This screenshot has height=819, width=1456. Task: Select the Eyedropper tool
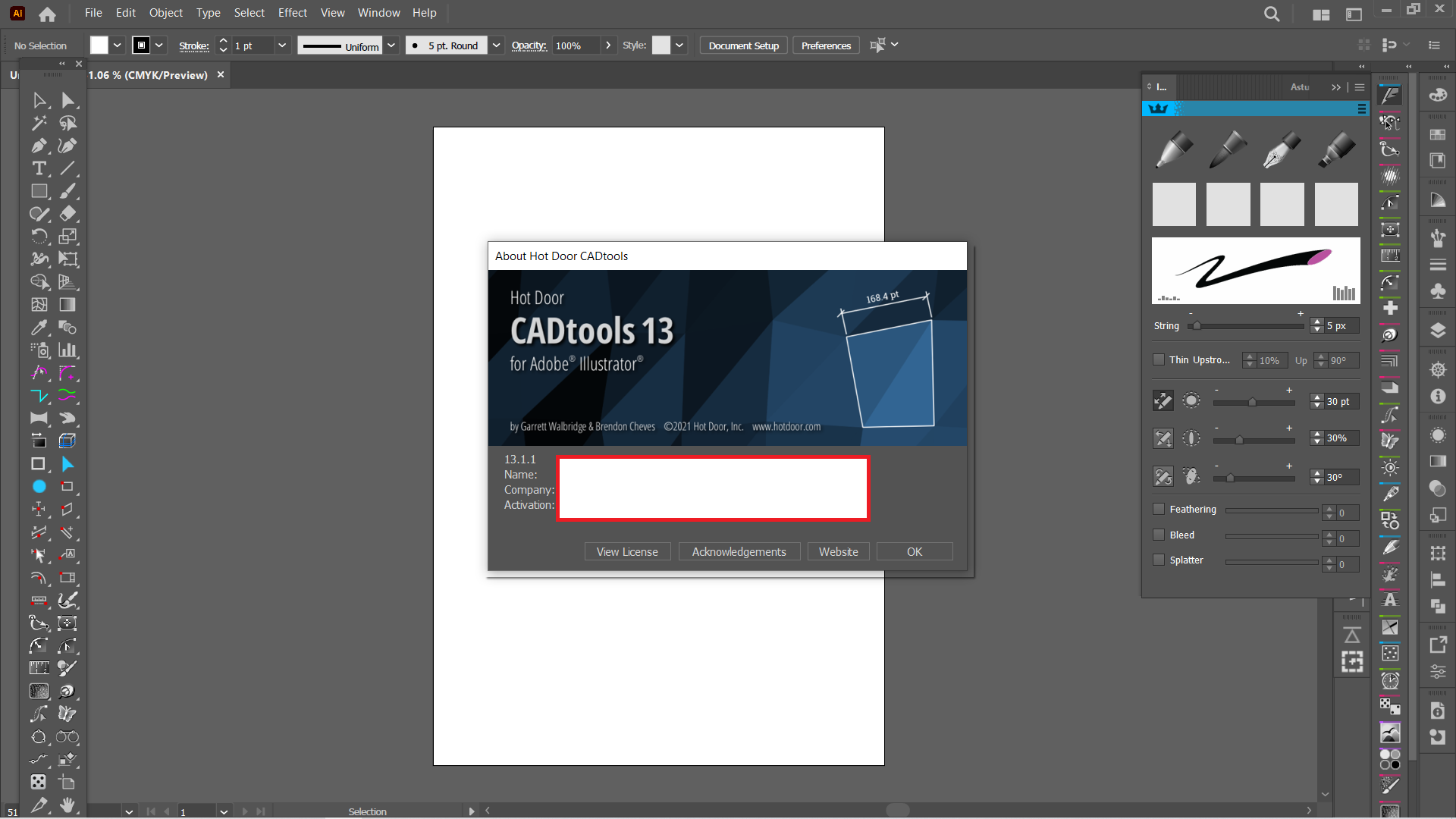pos(39,328)
